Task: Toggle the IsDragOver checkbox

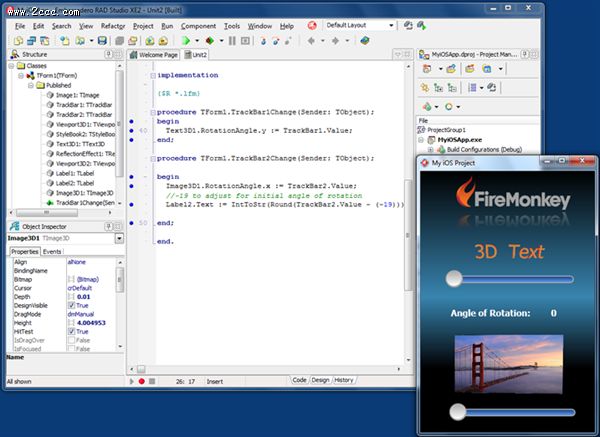Action: [70, 341]
